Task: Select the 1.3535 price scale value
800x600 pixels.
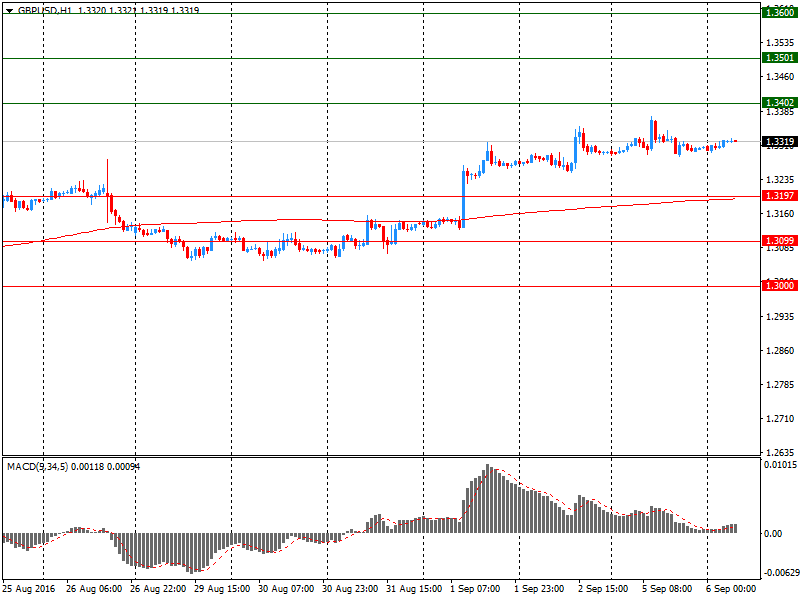Action: click(x=780, y=42)
